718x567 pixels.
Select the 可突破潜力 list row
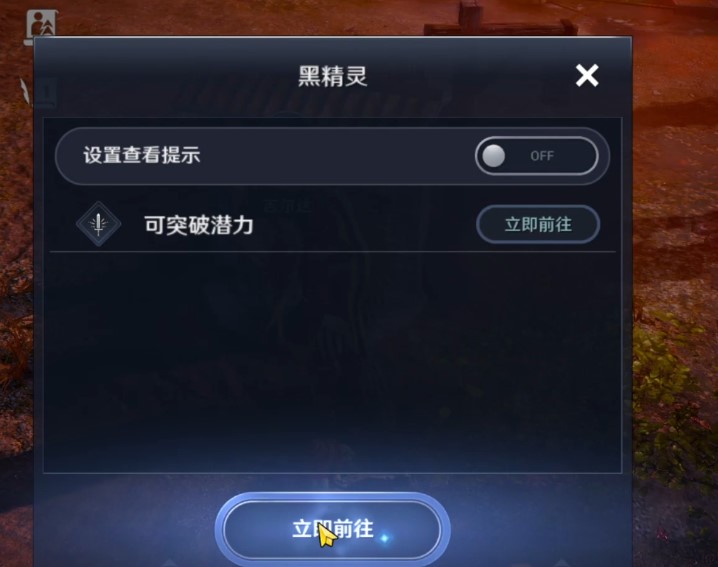(332, 224)
